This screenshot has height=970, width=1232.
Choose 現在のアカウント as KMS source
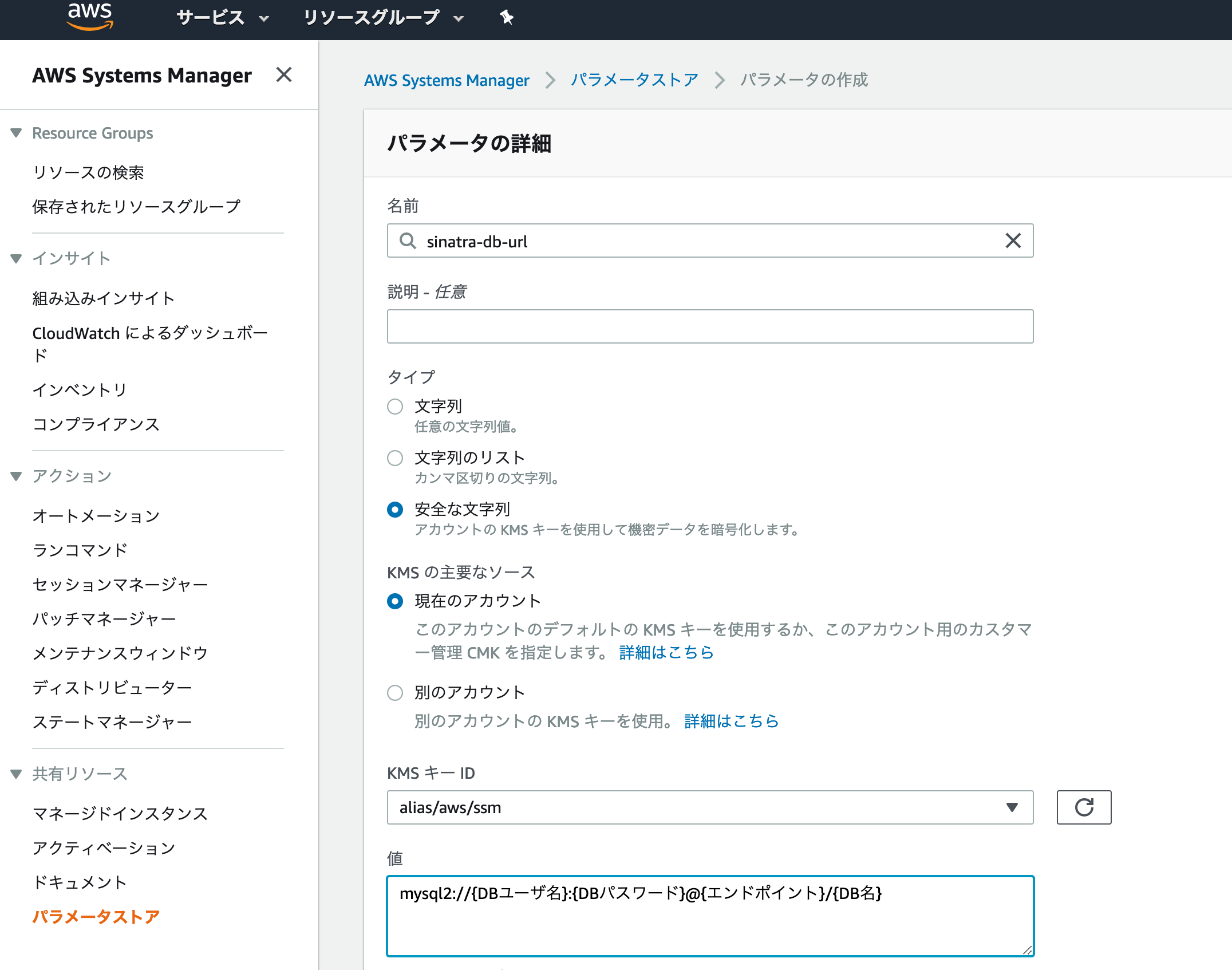395,601
